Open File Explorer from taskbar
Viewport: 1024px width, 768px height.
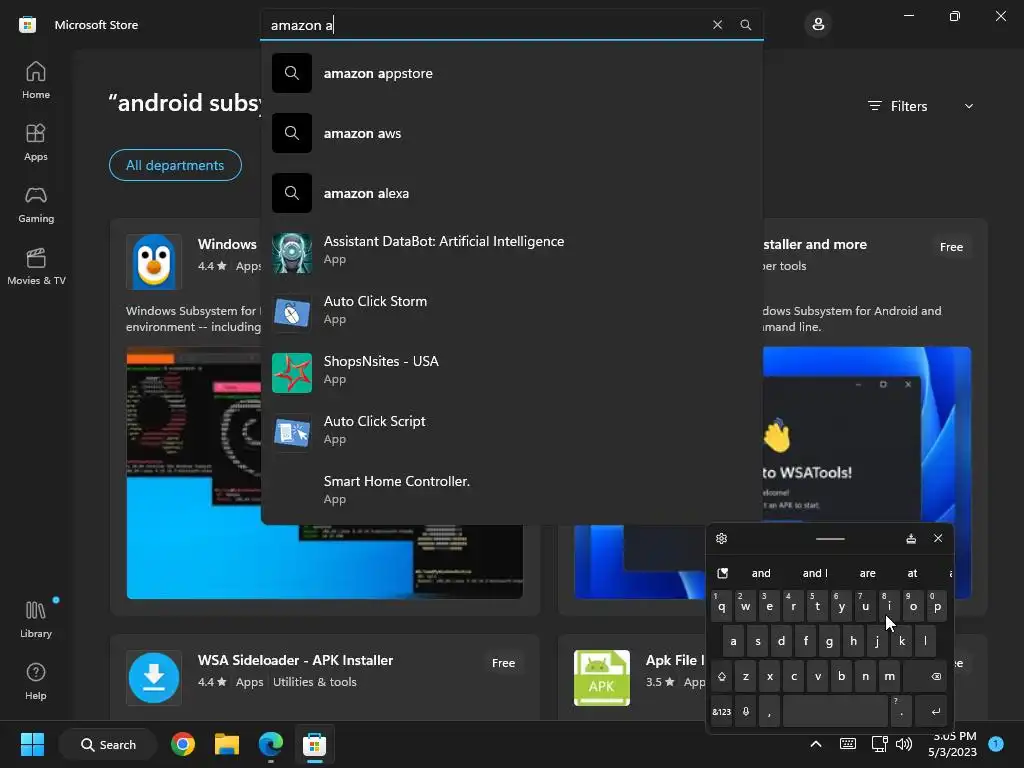pos(227,744)
